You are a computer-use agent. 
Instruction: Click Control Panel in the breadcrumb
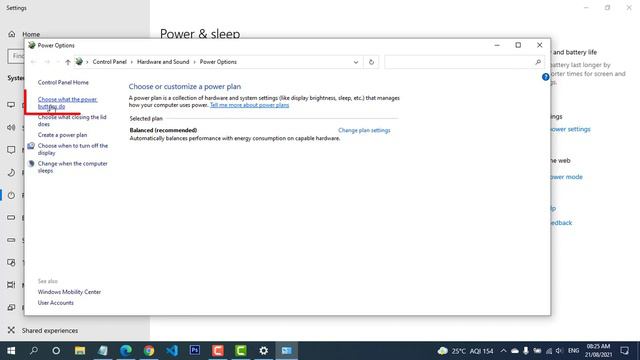tap(109, 62)
